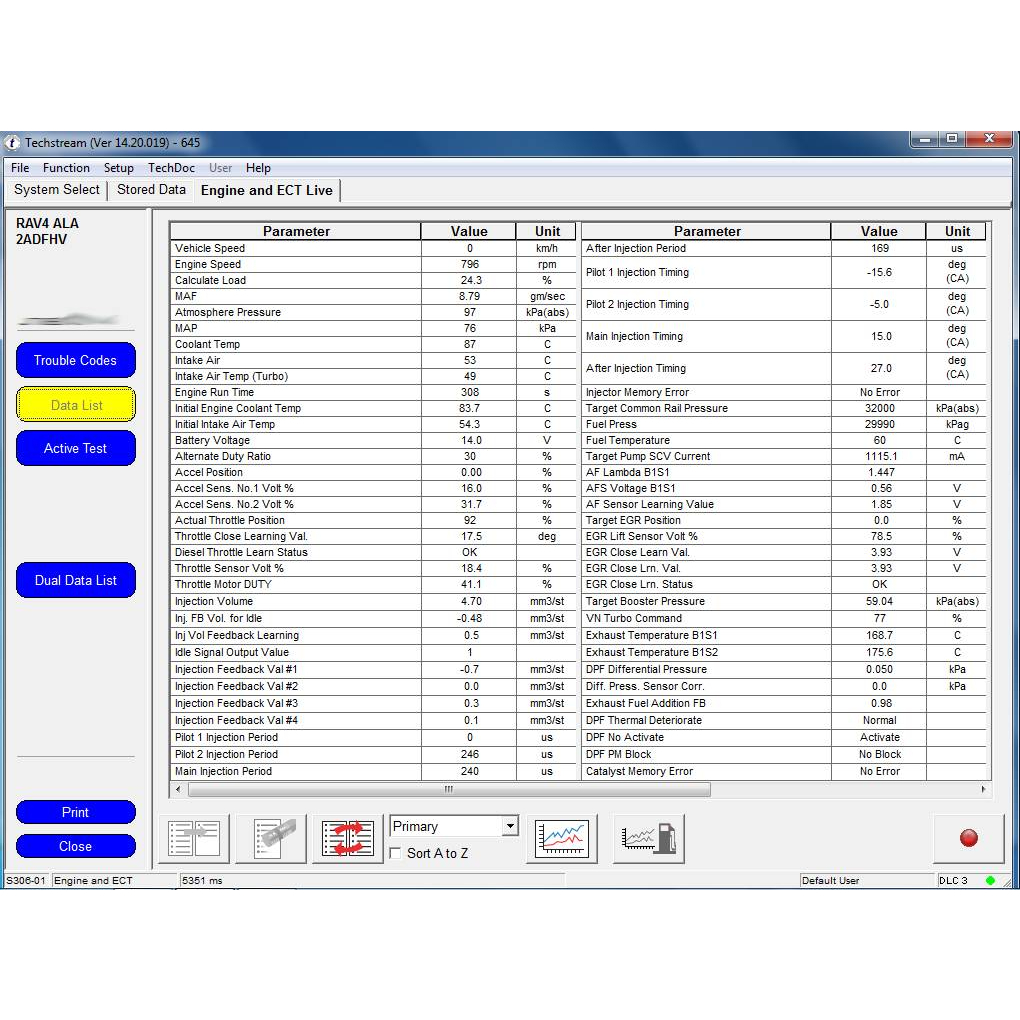Open the TechDoc menu

point(171,168)
